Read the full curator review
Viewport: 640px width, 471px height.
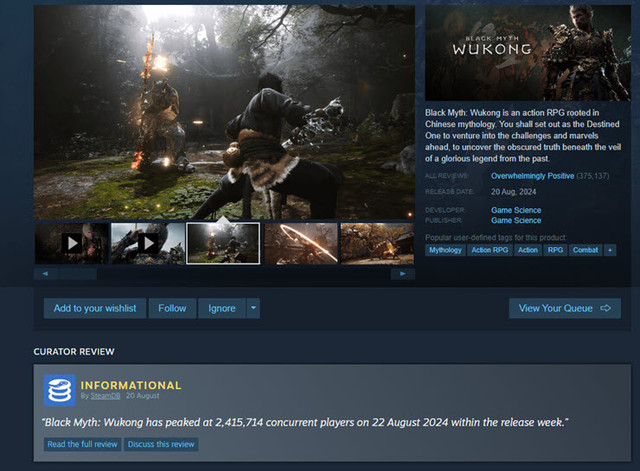point(82,444)
